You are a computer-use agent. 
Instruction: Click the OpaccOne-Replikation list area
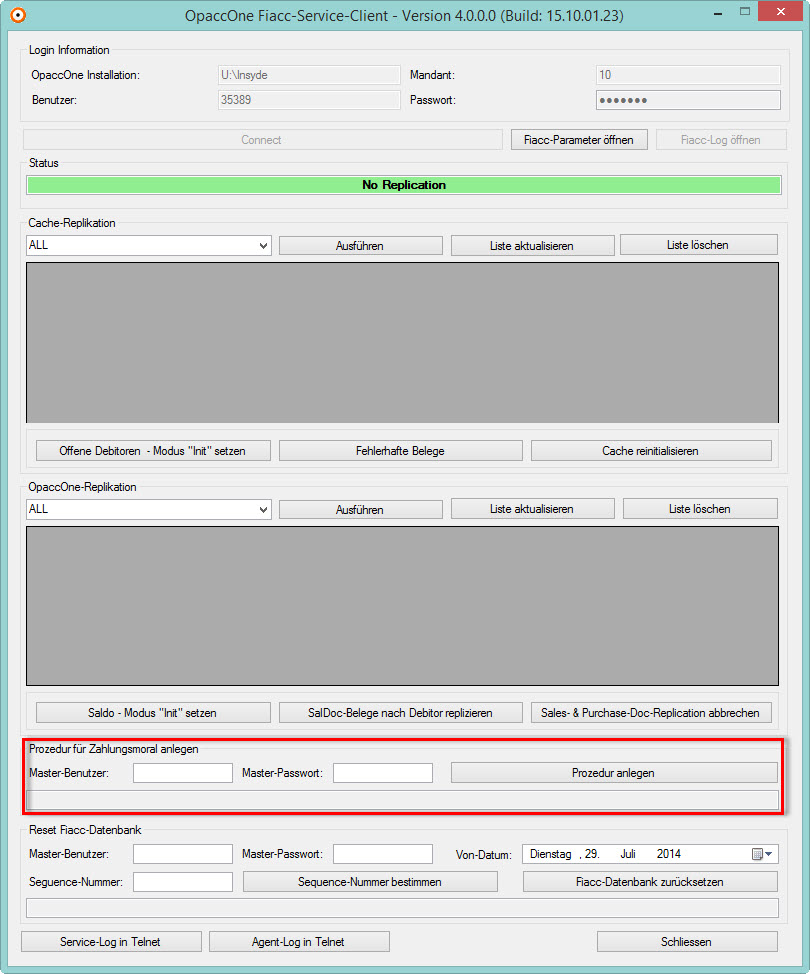click(403, 606)
